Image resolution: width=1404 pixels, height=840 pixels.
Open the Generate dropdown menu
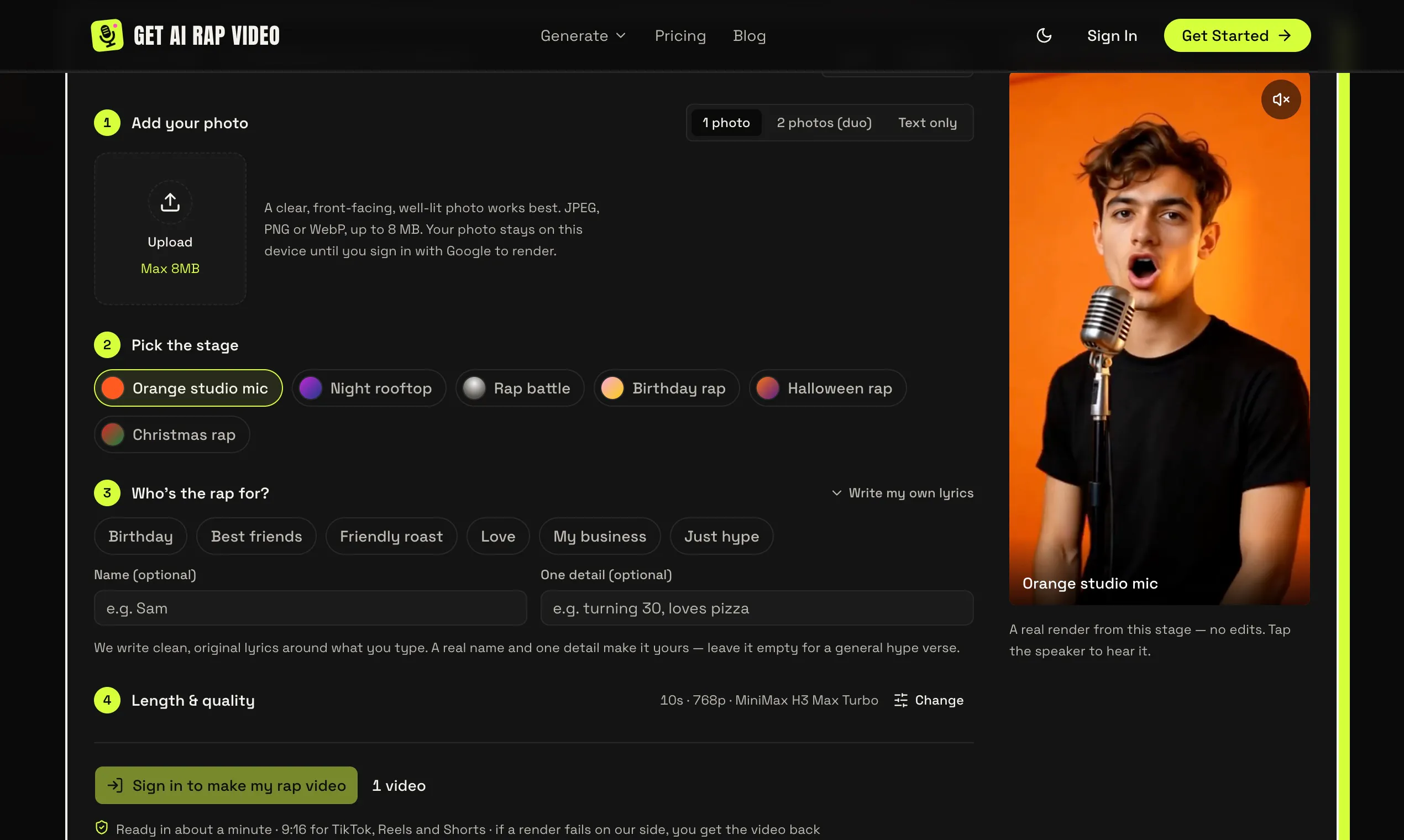pyautogui.click(x=583, y=36)
